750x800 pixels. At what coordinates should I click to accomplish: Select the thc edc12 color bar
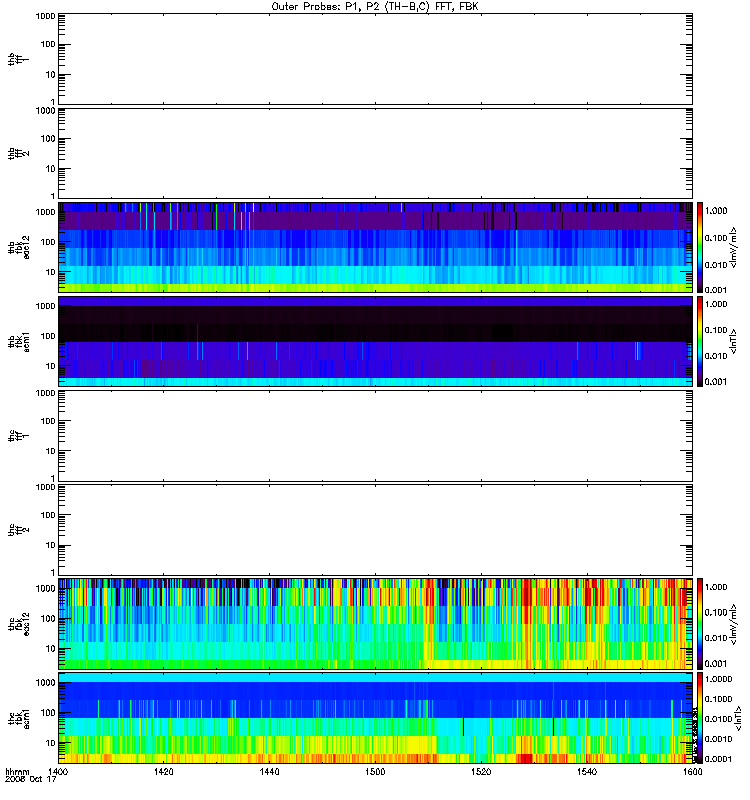[700, 624]
